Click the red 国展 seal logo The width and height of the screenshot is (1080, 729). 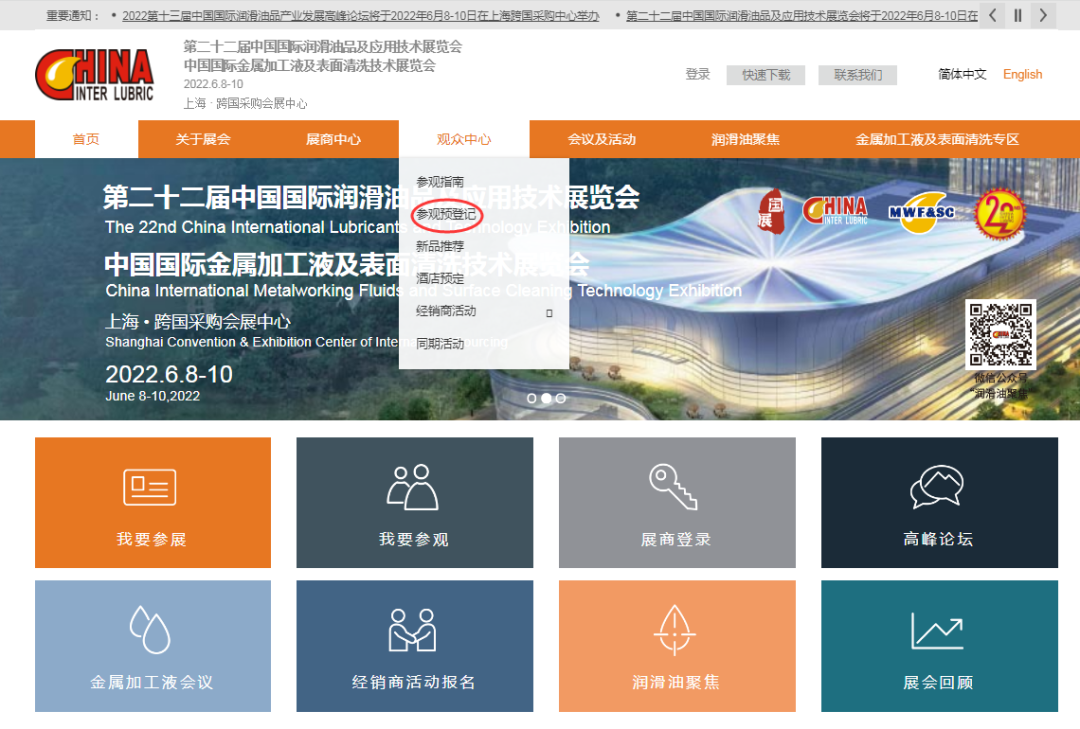pos(771,212)
